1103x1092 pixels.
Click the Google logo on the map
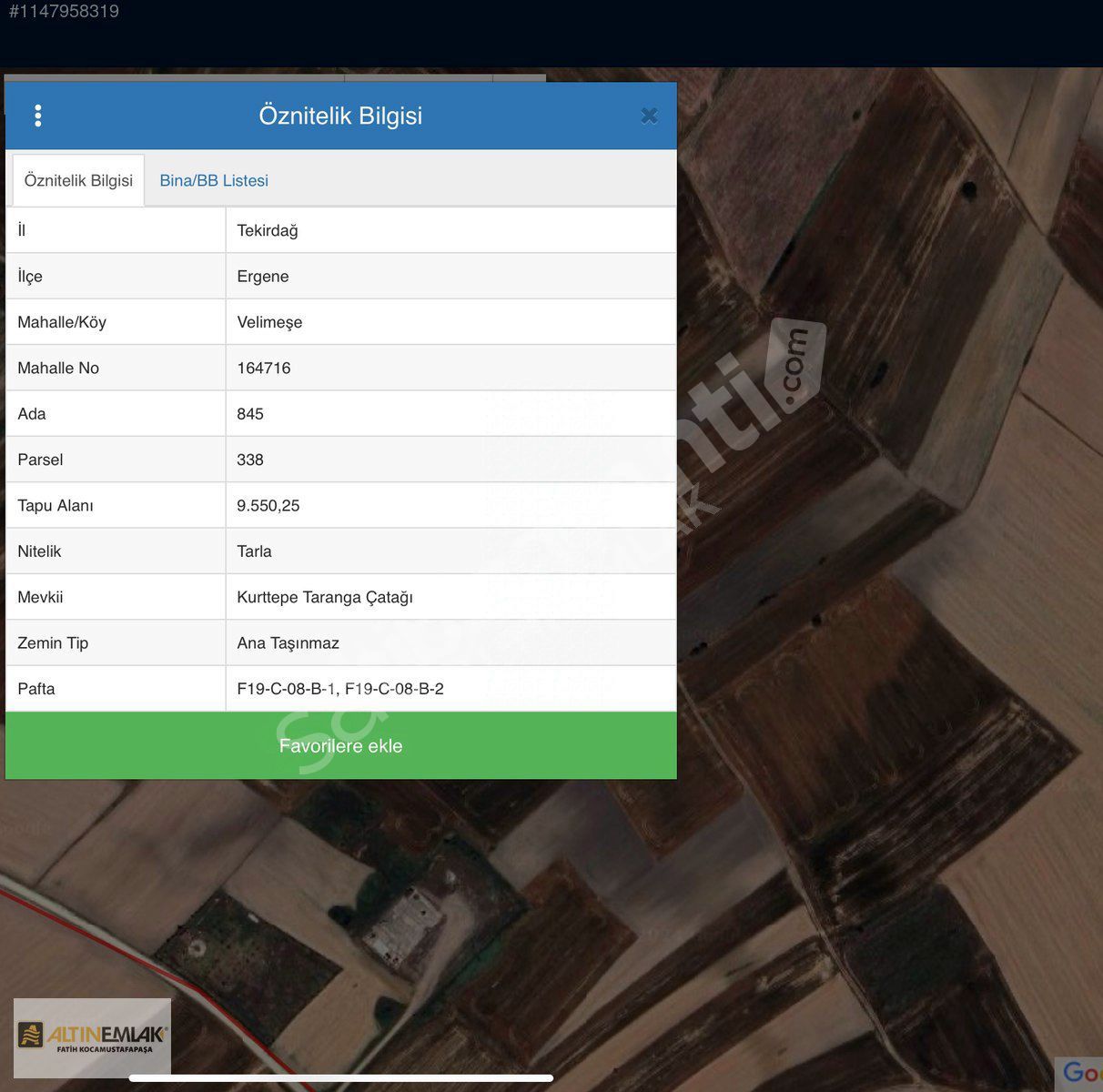point(1080,1073)
